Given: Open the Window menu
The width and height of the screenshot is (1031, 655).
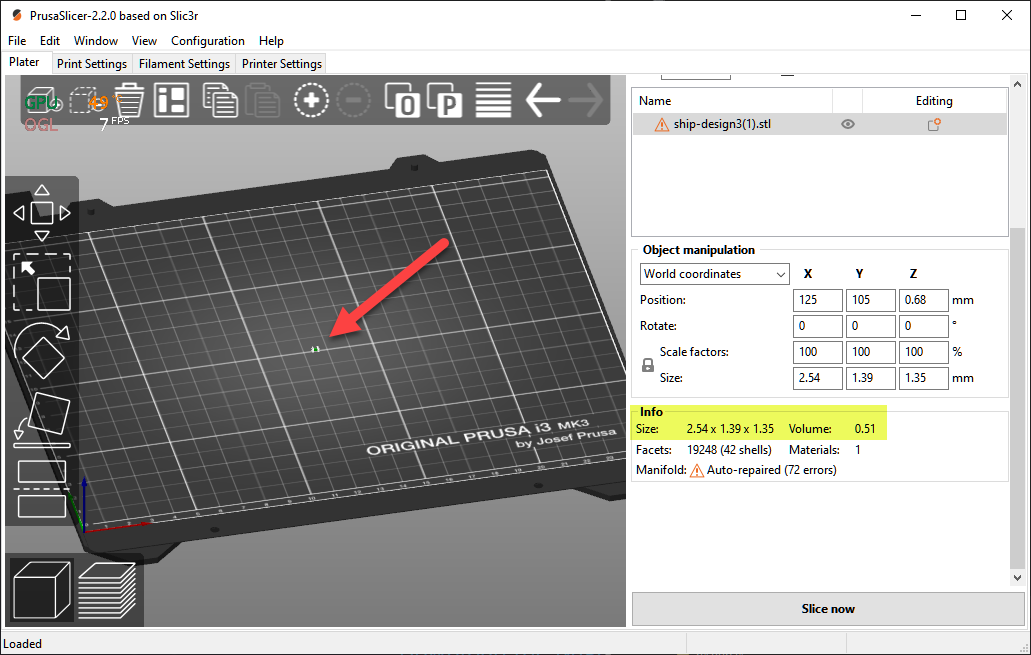Looking at the screenshot, I should (95, 41).
